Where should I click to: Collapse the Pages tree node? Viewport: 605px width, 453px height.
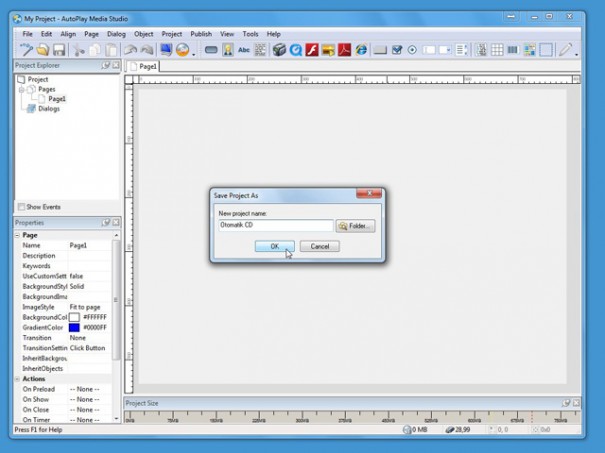(x=22, y=90)
